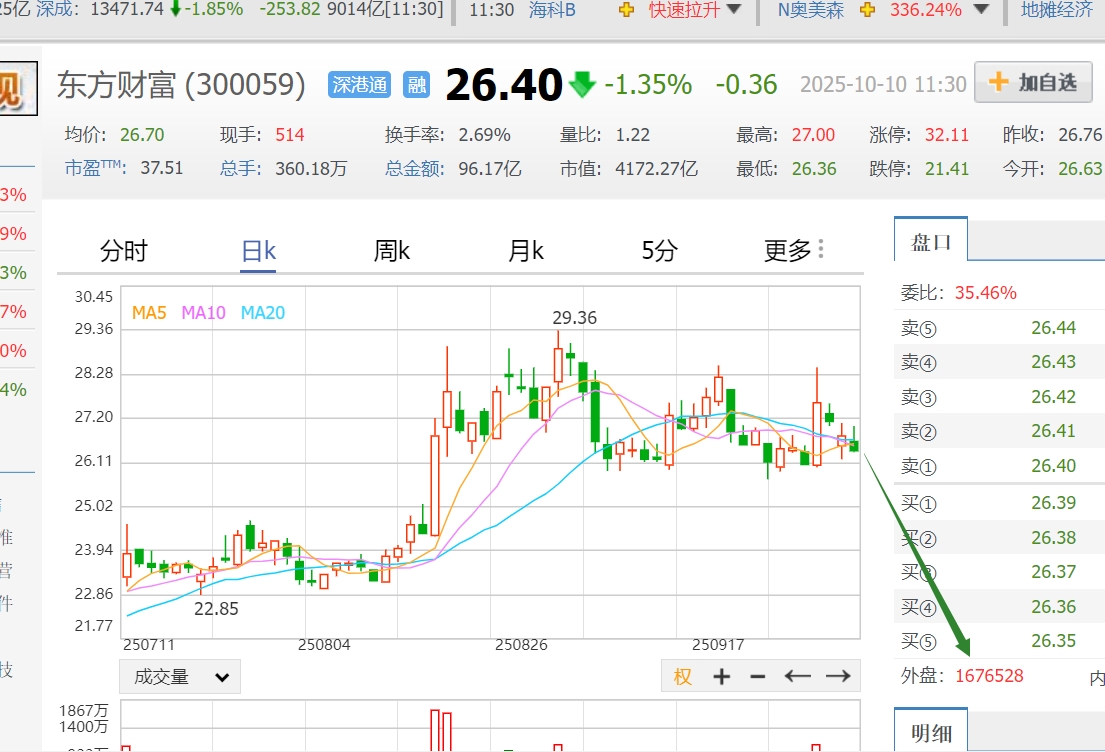Switch to the 分时 chart tab
The image size is (1105, 752).
coord(124,250)
